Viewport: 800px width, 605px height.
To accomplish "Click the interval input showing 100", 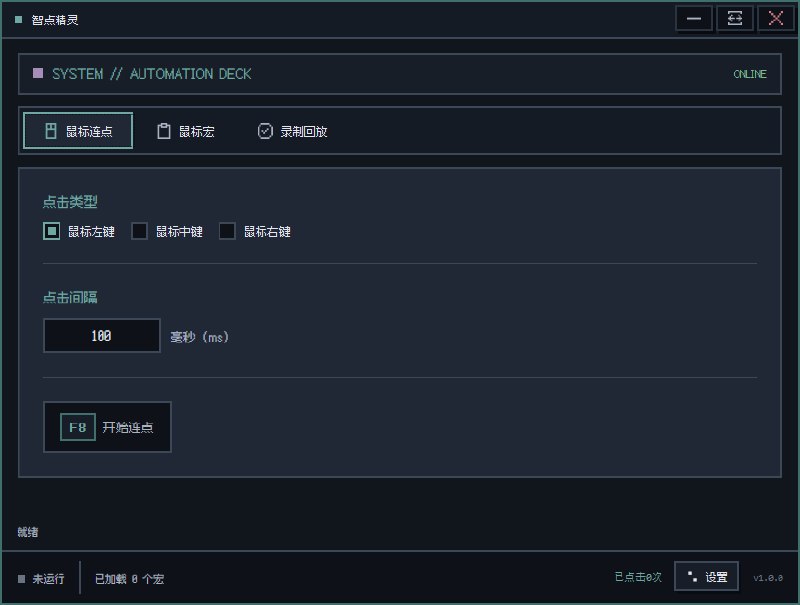I will pos(102,335).
